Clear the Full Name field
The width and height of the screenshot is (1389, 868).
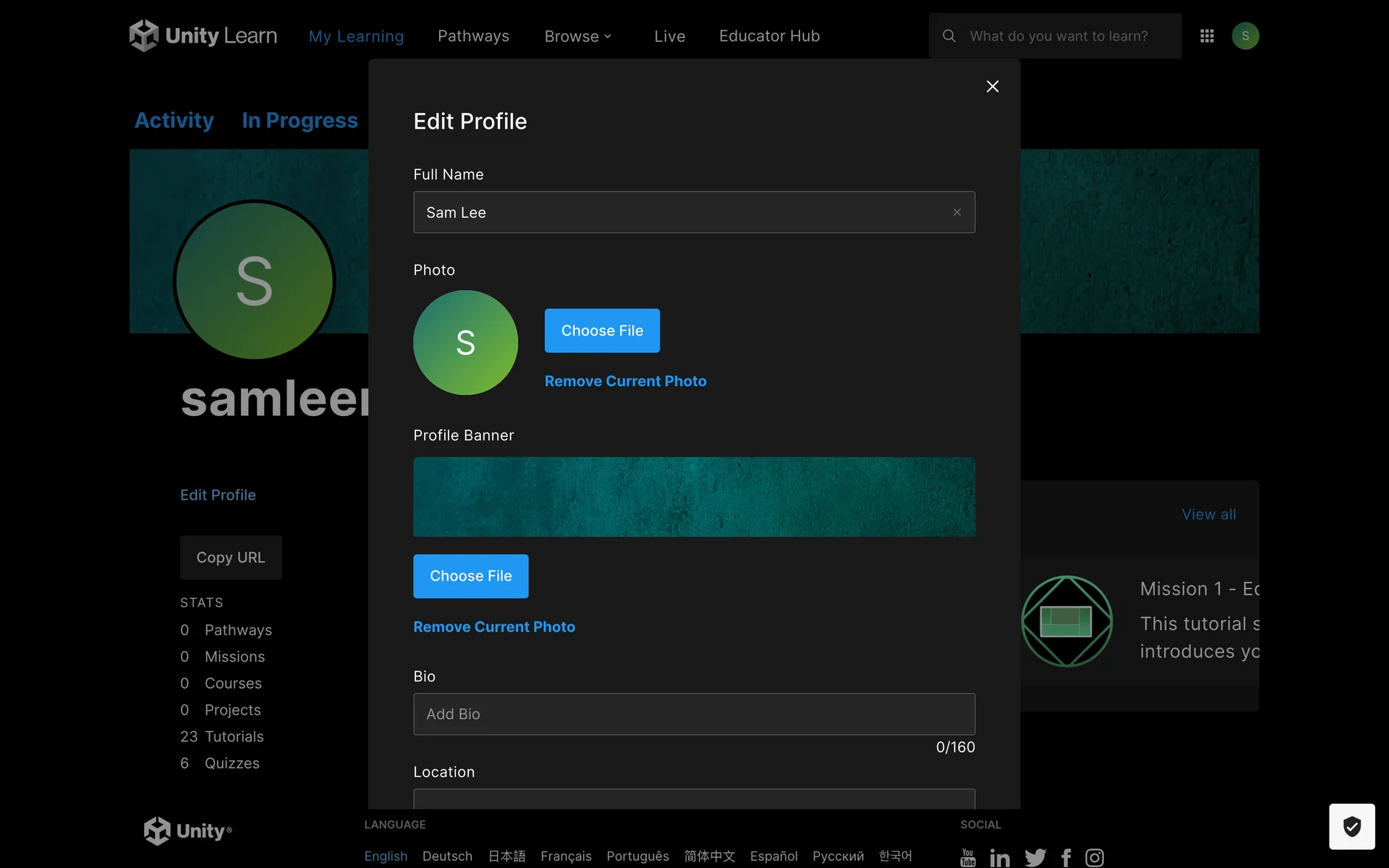[x=956, y=213]
